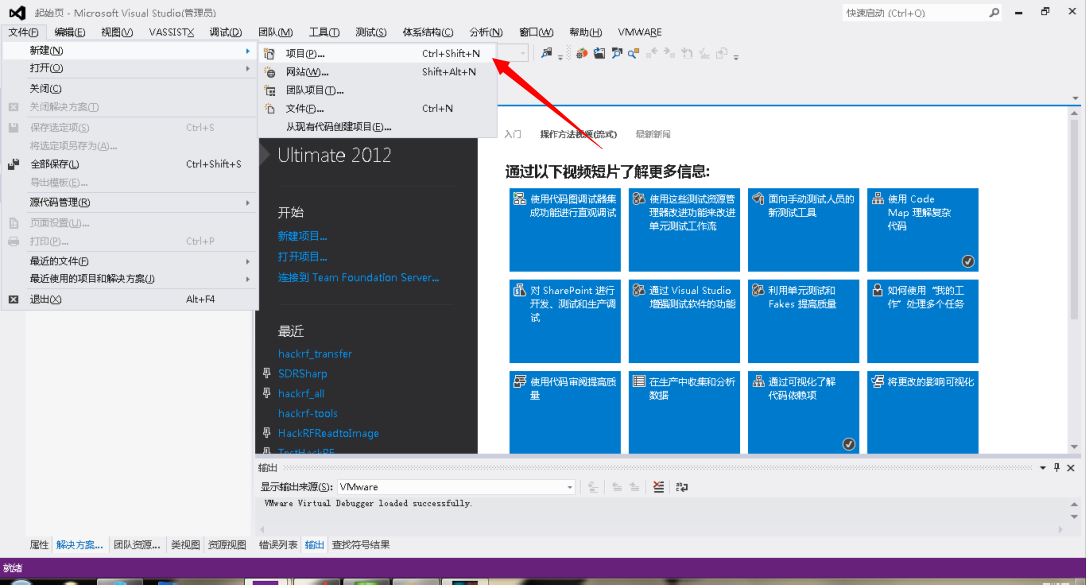Open recent project hackrf-tools
1086x585 pixels.
[x=308, y=413]
